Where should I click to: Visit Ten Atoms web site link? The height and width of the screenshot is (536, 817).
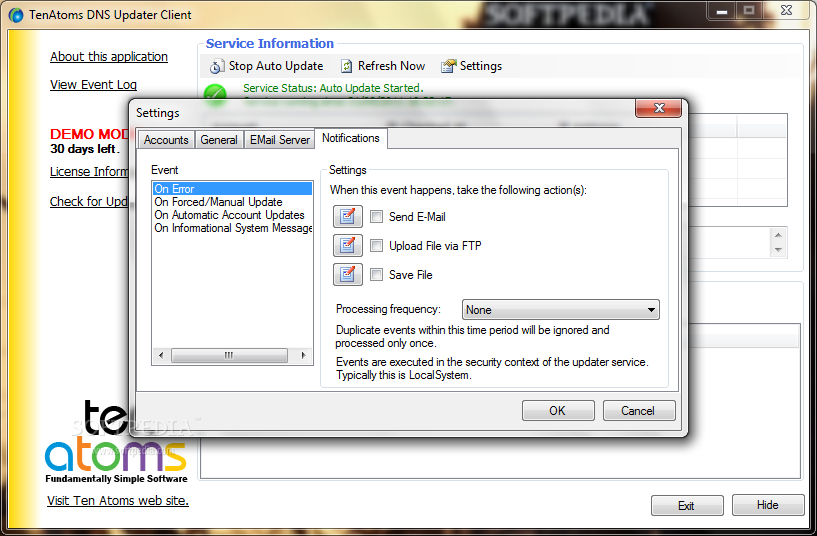click(x=118, y=501)
